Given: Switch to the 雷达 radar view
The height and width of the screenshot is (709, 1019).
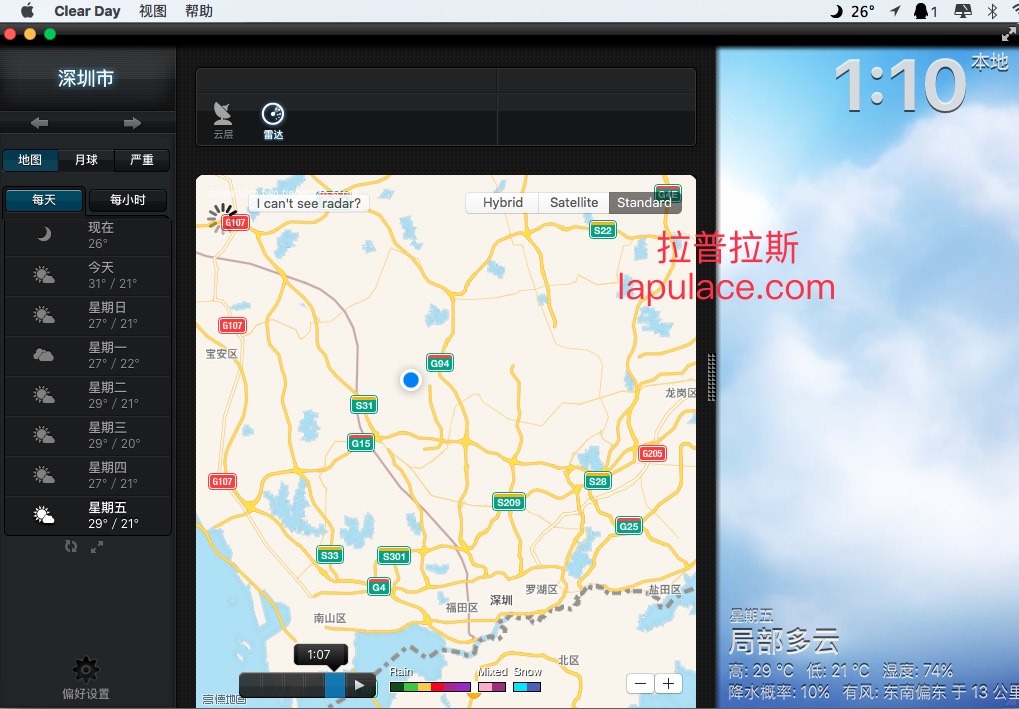Looking at the screenshot, I should coord(273,121).
